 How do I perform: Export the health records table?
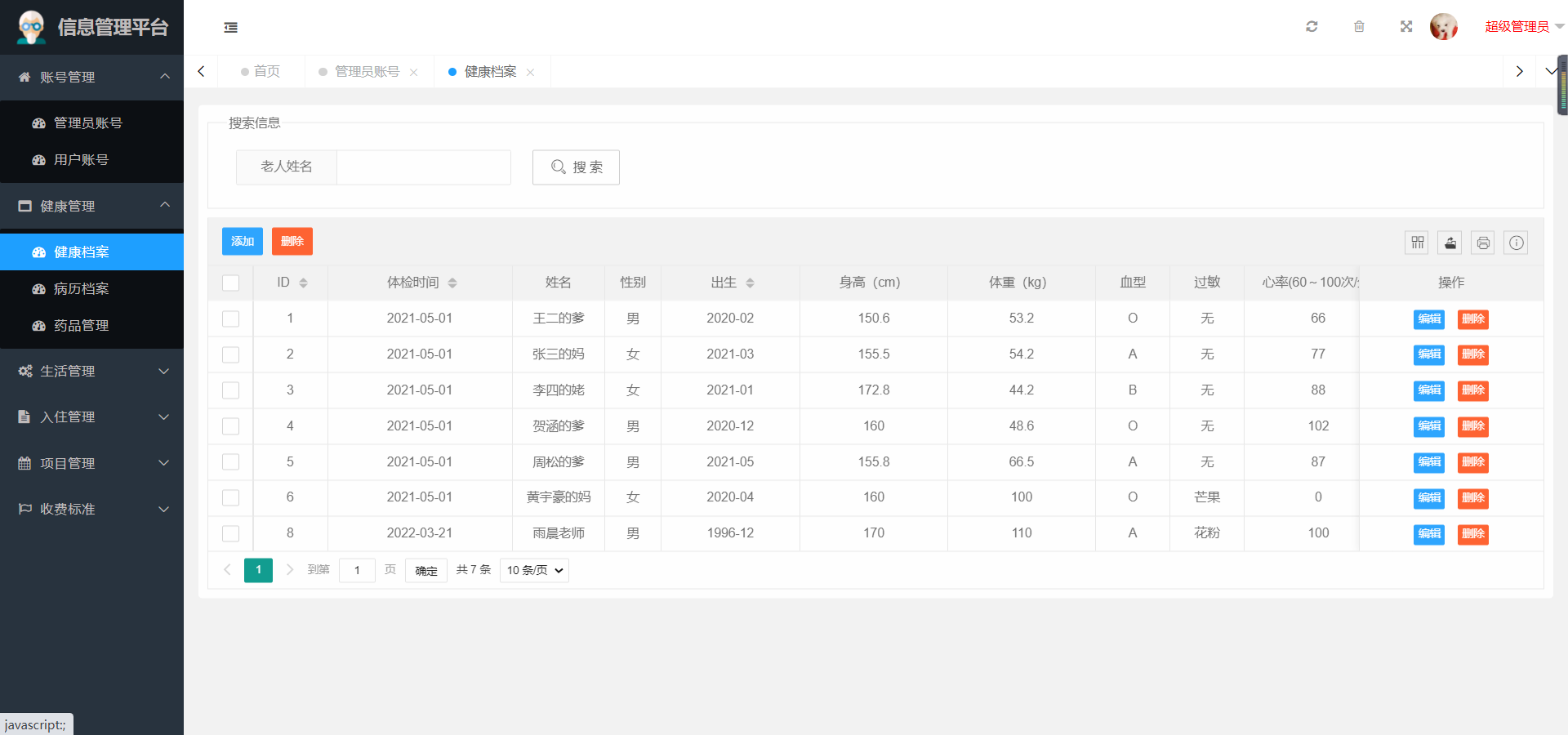click(x=1450, y=243)
